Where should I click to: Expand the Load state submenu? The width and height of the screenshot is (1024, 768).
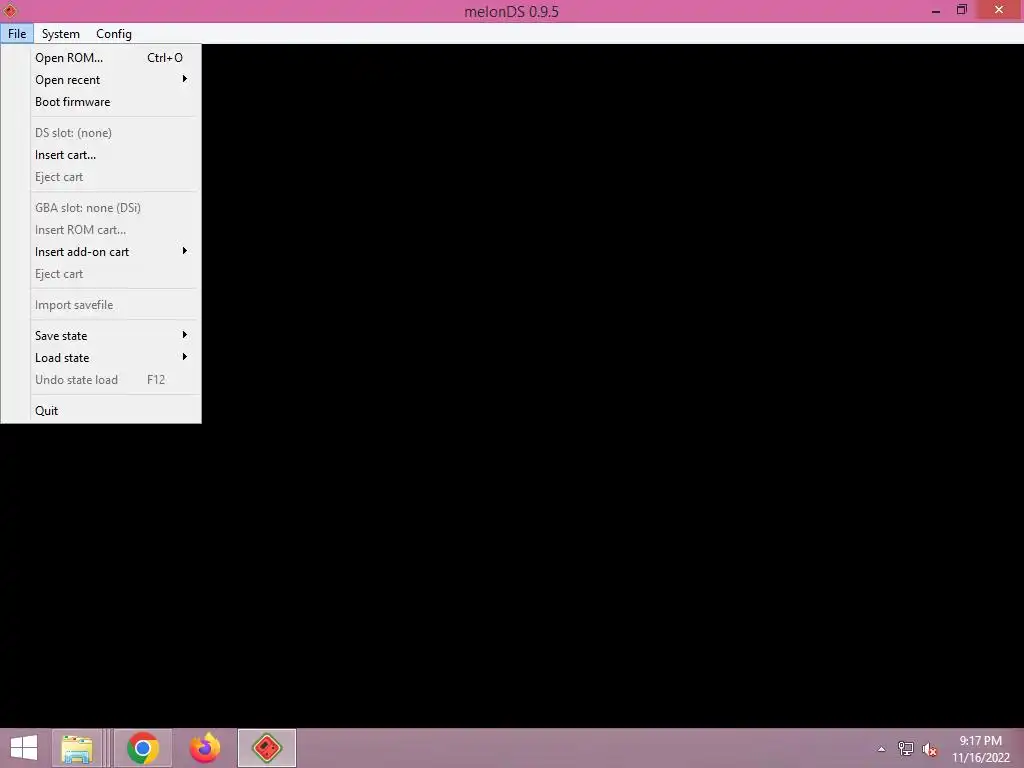pyautogui.click(x=114, y=358)
